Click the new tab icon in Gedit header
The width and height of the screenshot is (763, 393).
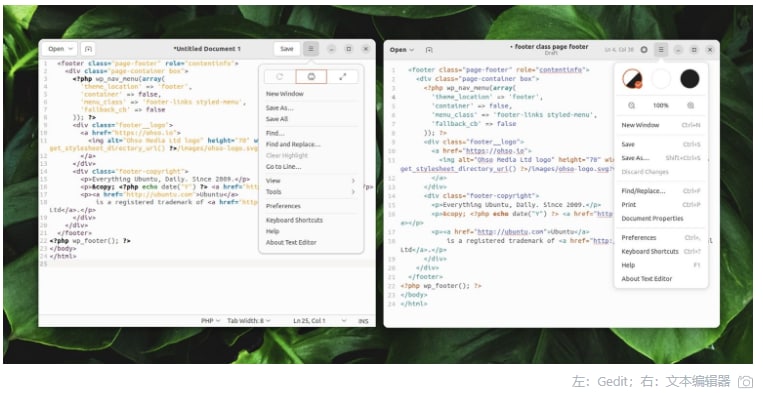point(88,49)
